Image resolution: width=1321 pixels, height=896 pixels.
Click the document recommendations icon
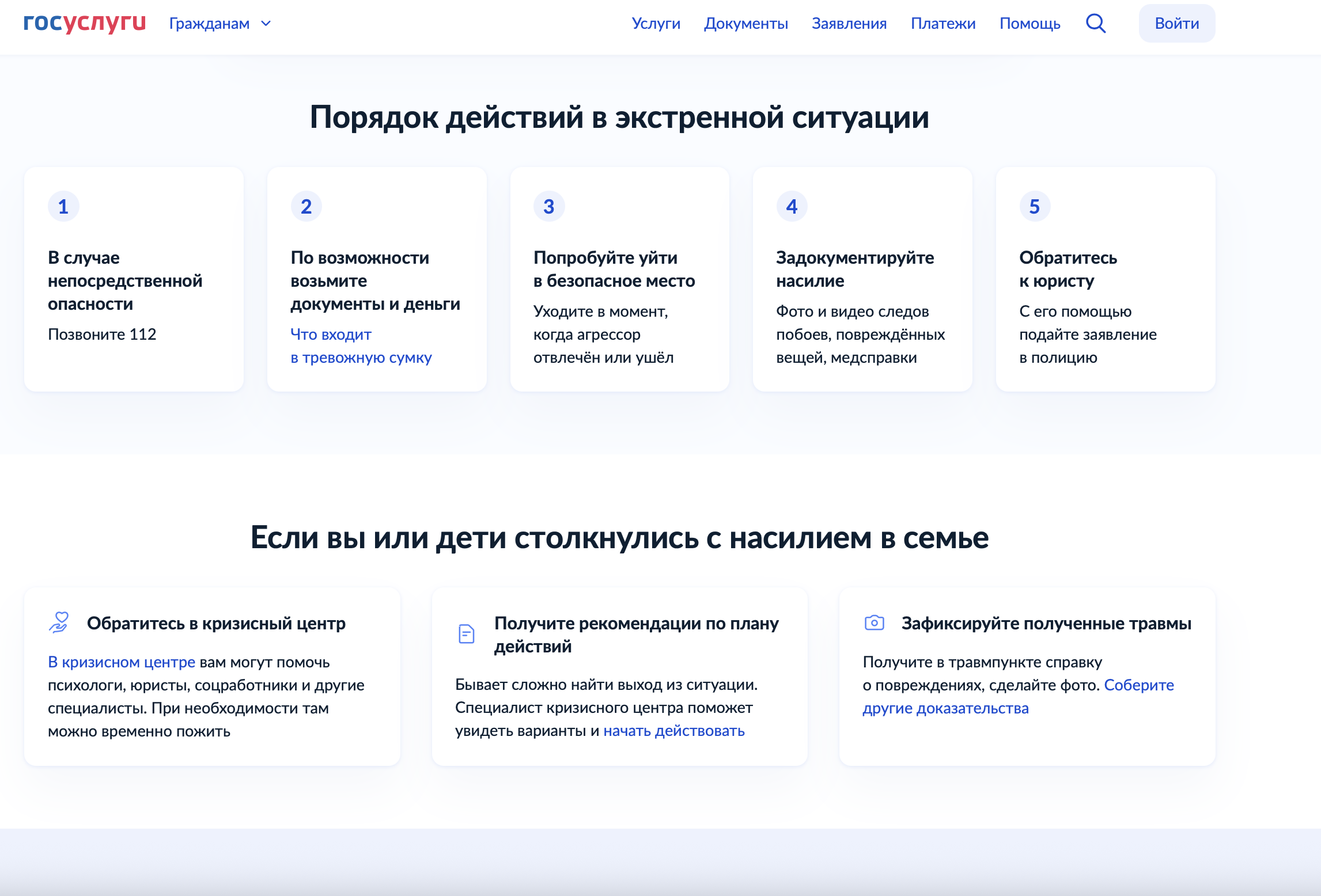pos(466,634)
